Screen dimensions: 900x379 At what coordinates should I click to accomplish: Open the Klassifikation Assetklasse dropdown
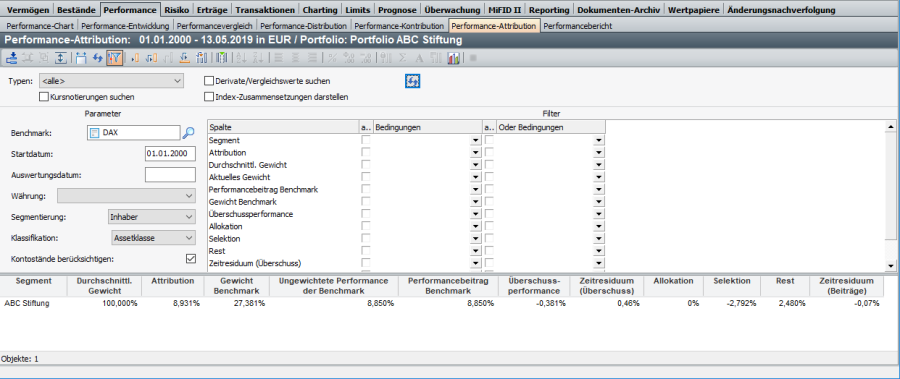153,238
